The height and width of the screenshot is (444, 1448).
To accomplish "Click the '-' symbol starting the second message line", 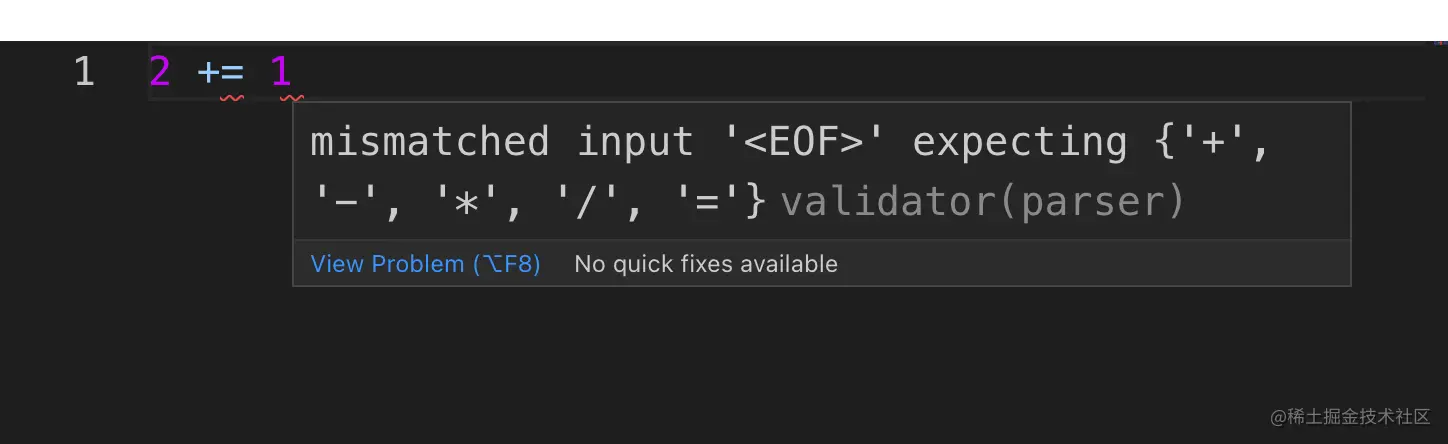I will (x=345, y=202).
